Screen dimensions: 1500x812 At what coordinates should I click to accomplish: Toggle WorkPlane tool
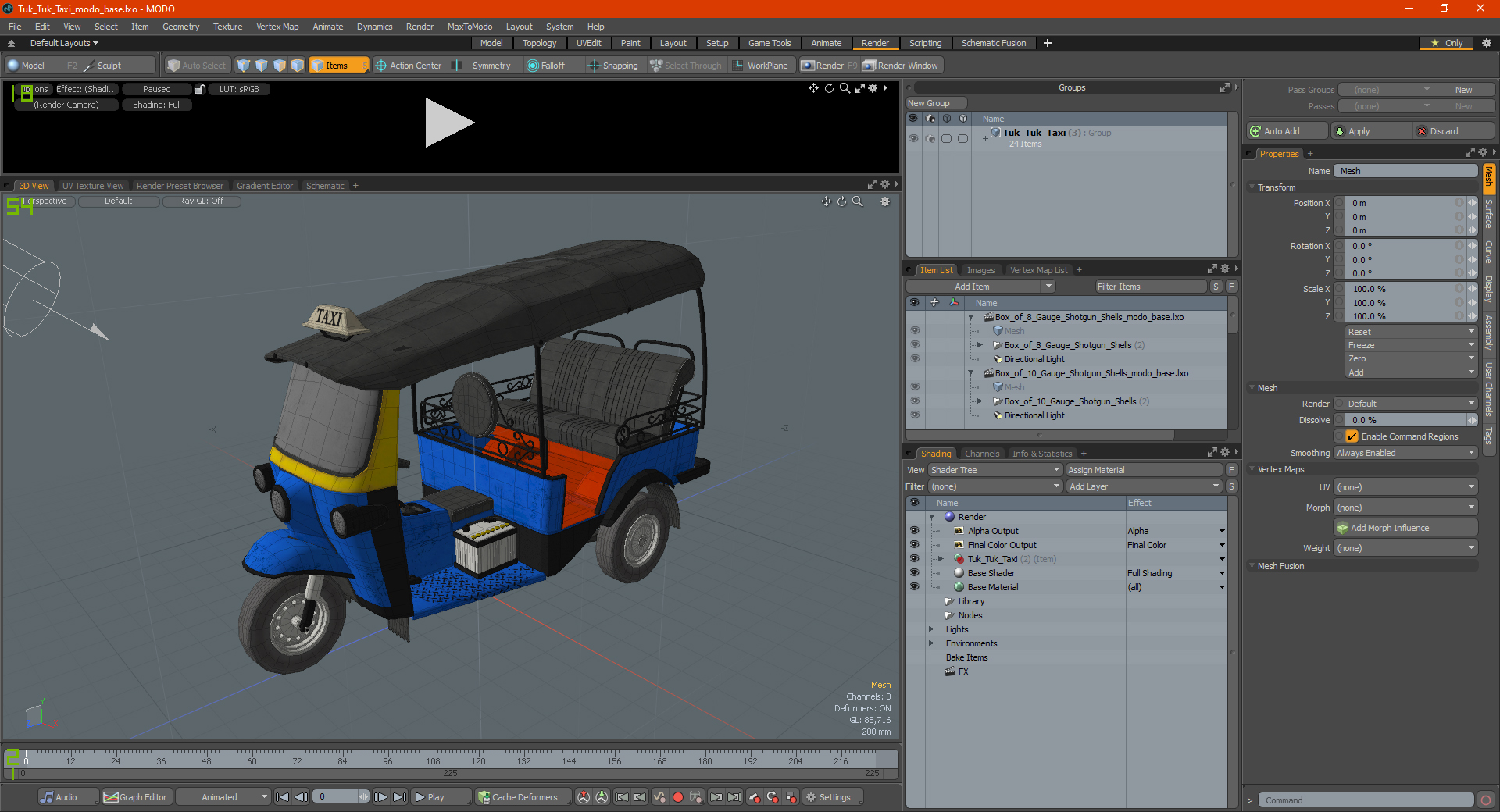761,66
